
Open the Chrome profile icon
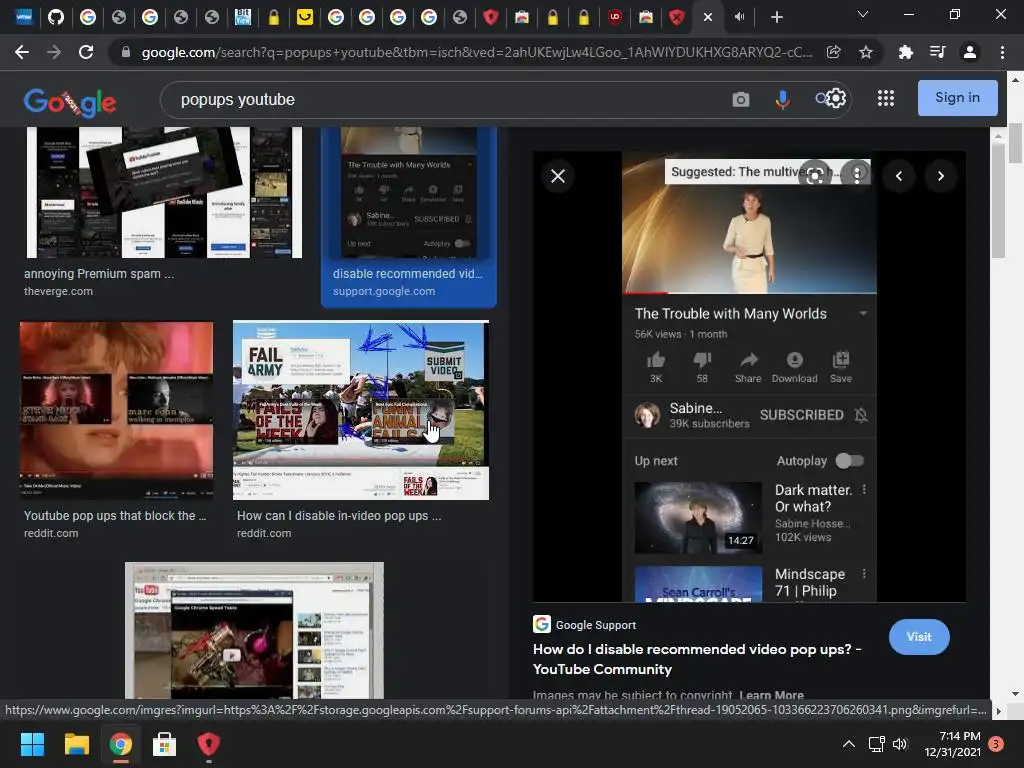970,52
